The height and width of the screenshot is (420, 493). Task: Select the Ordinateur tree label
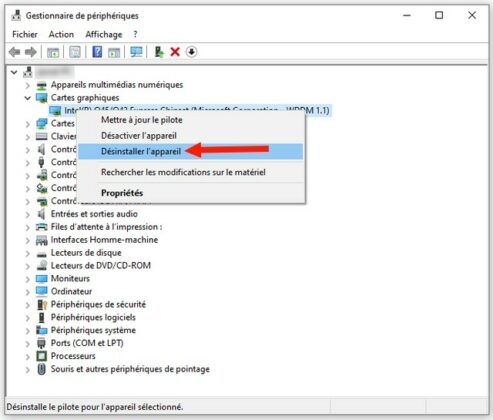71,292
